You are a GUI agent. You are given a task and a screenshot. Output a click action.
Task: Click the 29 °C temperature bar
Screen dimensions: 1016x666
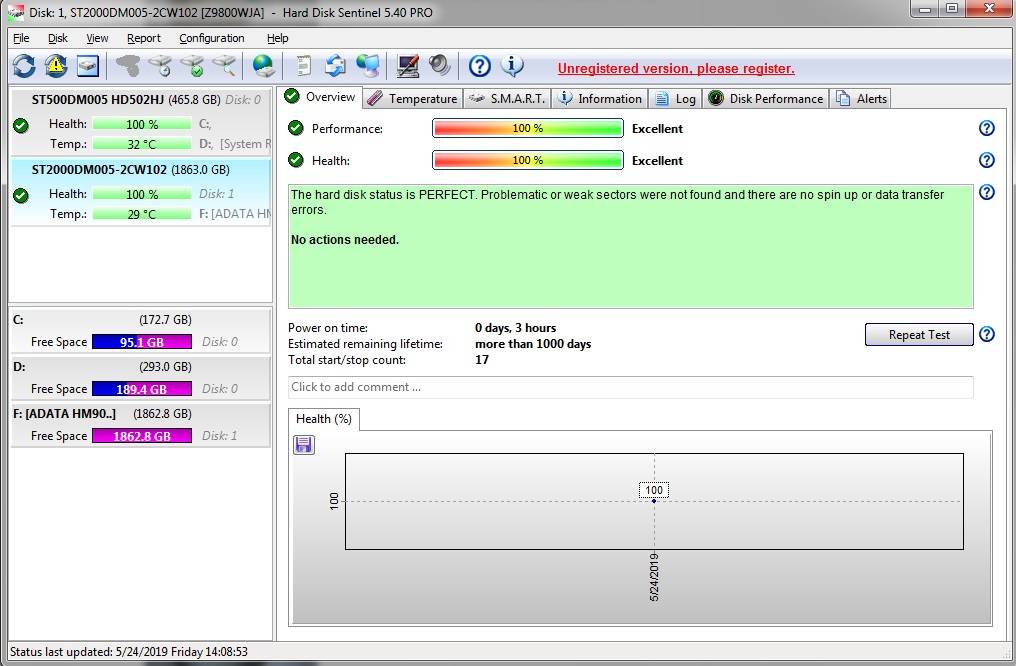click(142, 214)
